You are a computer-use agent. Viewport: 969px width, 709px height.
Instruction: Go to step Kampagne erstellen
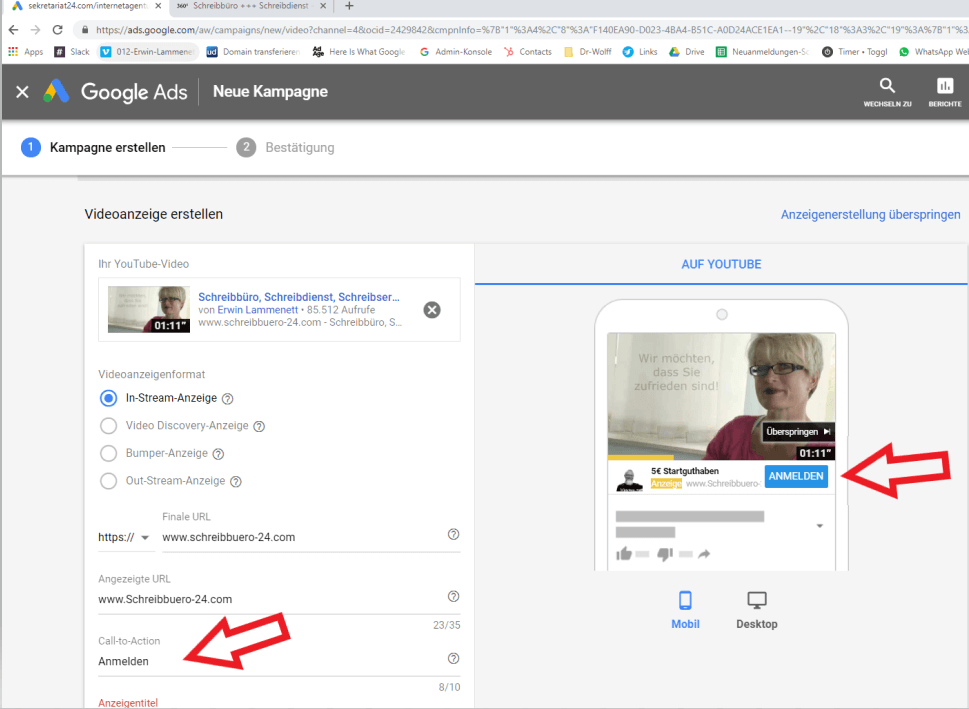93,148
